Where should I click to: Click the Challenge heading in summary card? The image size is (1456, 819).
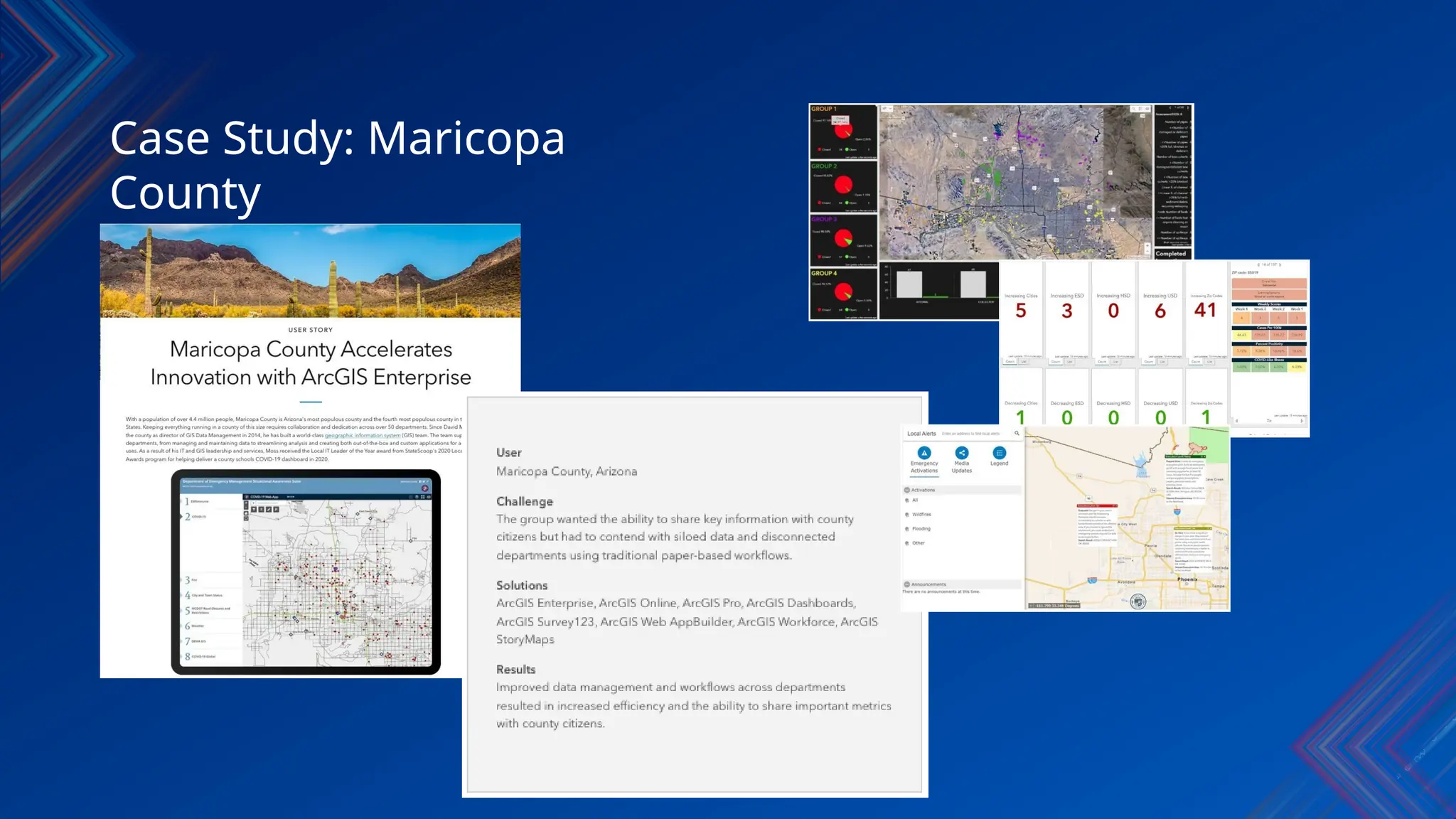point(525,502)
